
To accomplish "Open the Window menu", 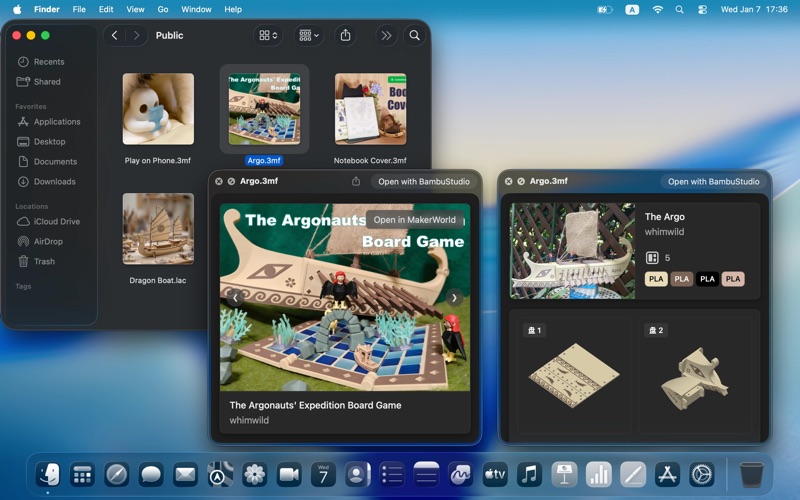I will click(x=196, y=9).
